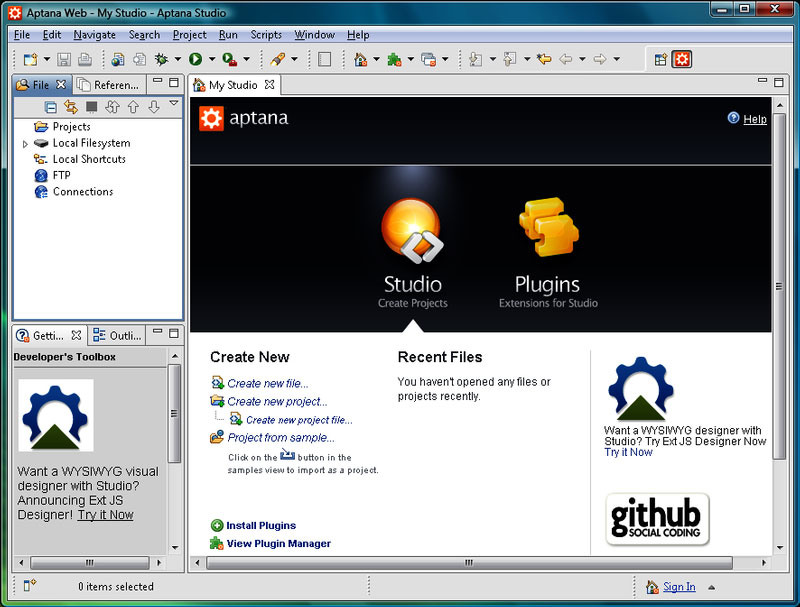The image size is (800, 607).
Task: Click the green Run button in toolbar
Action: (x=195, y=60)
